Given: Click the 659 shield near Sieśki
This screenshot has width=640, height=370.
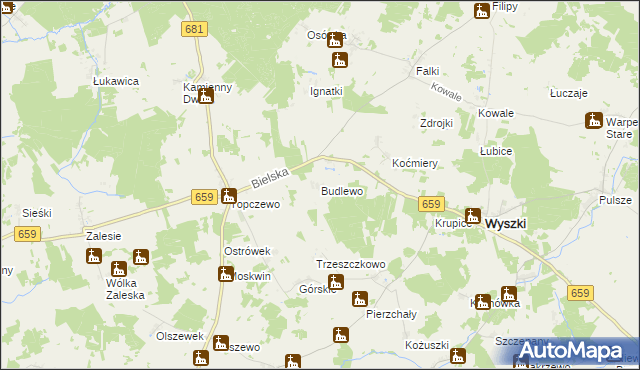Looking at the screenshot, I should click(27, 234).
